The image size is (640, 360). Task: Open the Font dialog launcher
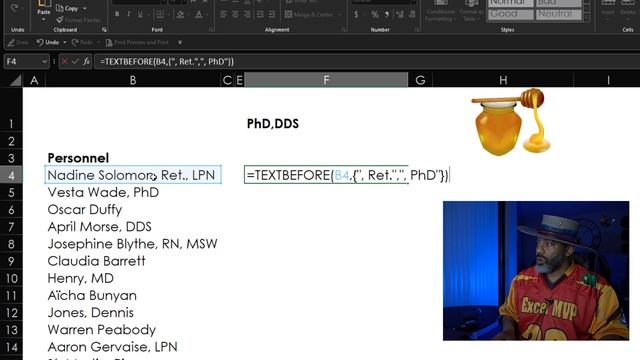pyautogui.click(x=211, y=30)
